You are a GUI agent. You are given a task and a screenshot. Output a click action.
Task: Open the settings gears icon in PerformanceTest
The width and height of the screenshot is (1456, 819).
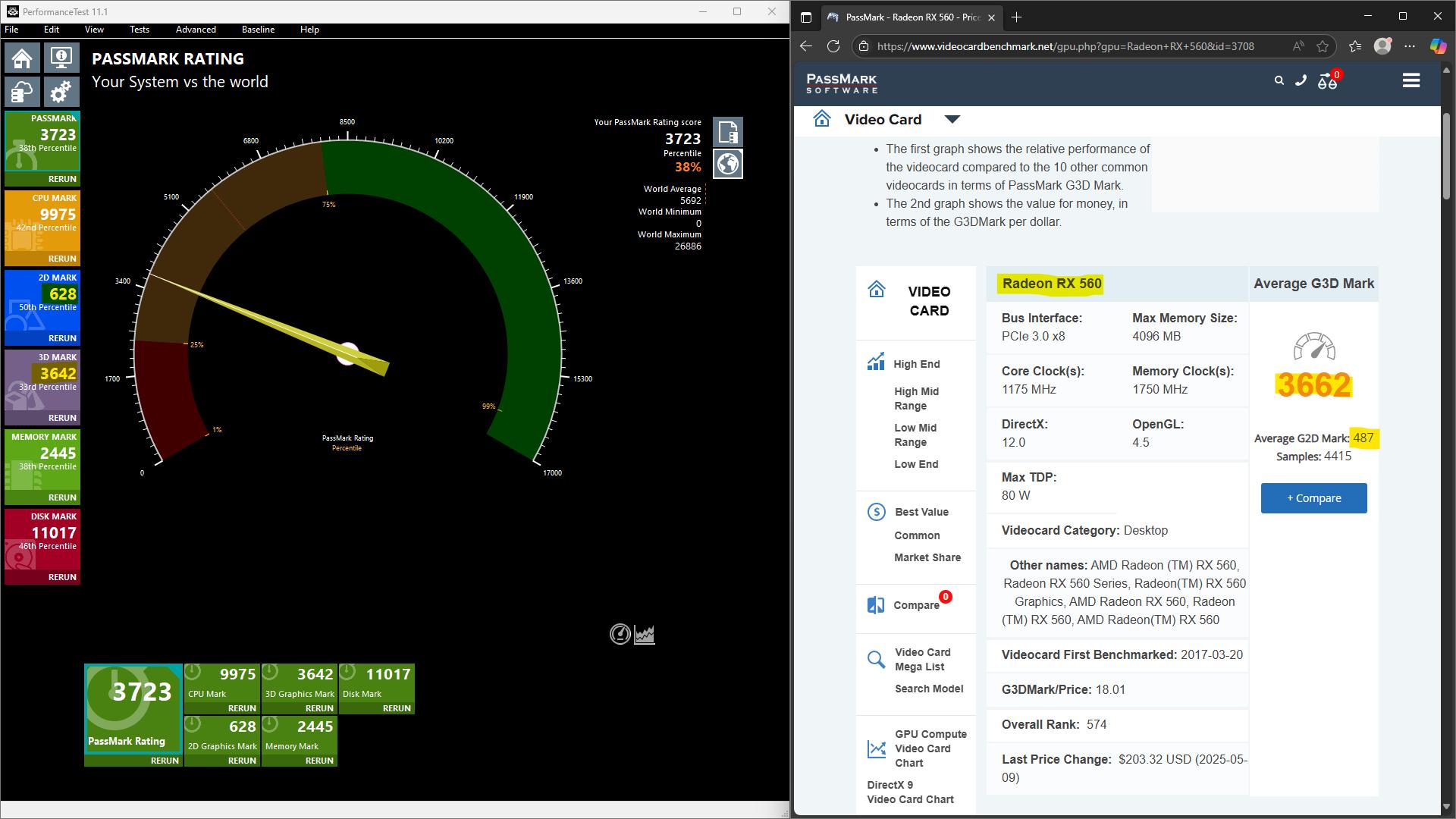point(61,93)
